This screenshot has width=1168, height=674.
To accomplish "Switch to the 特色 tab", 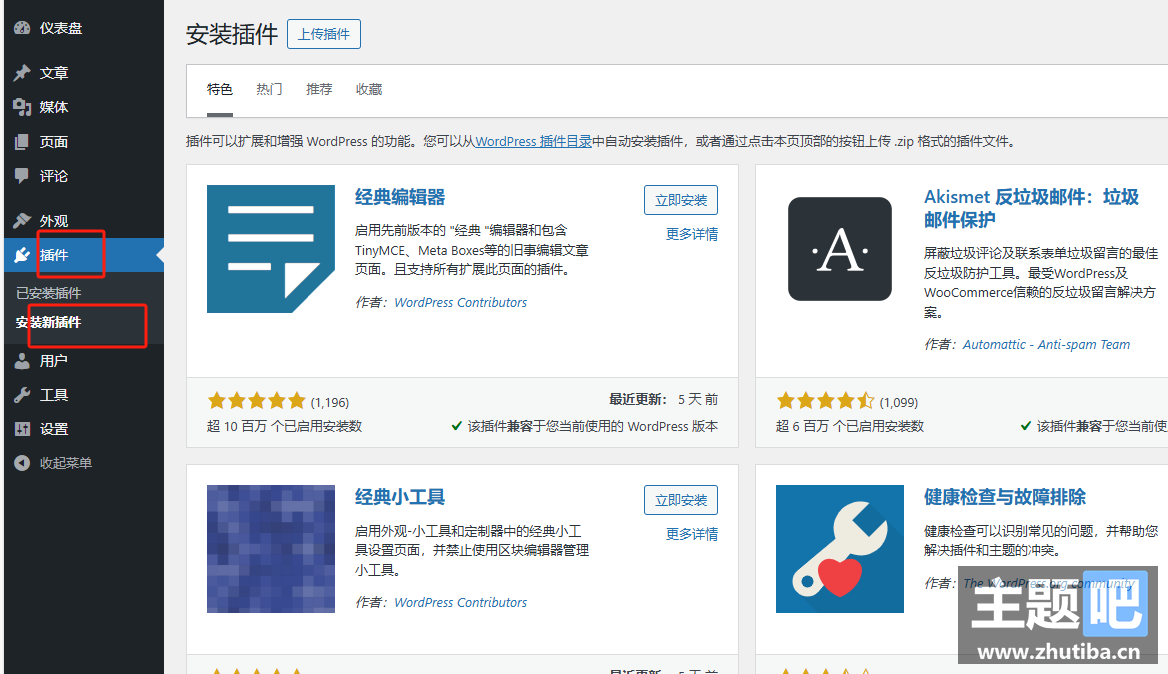I will tap(220, 89).
